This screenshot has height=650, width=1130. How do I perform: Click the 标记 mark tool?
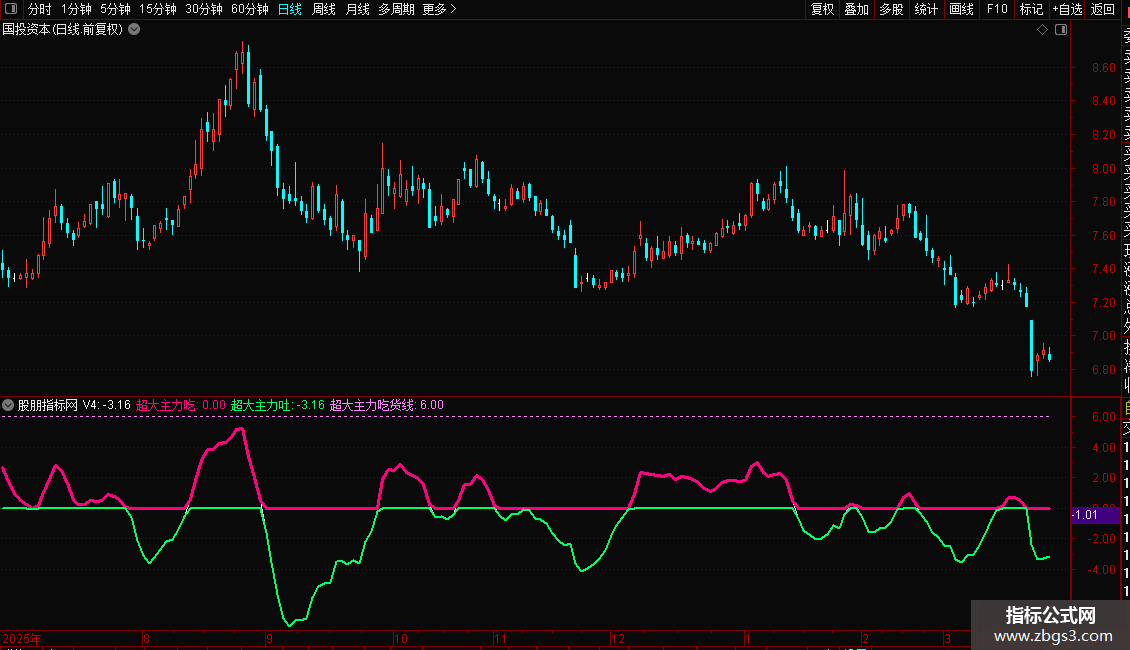click(x=1031, y=9)
